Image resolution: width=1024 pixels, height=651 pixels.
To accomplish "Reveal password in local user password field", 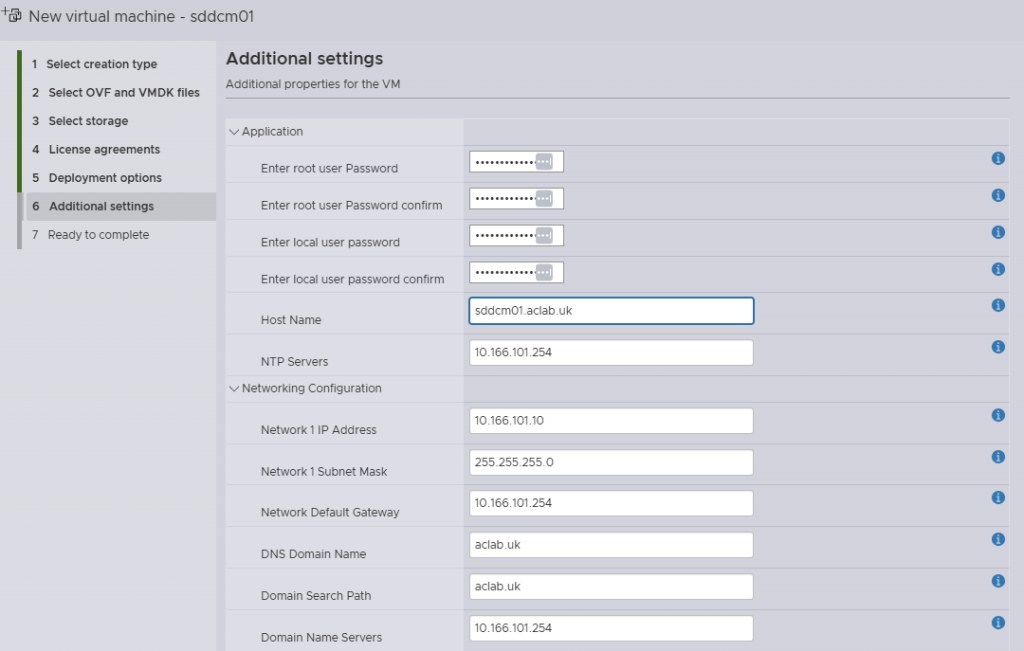I will click(544, 236).
